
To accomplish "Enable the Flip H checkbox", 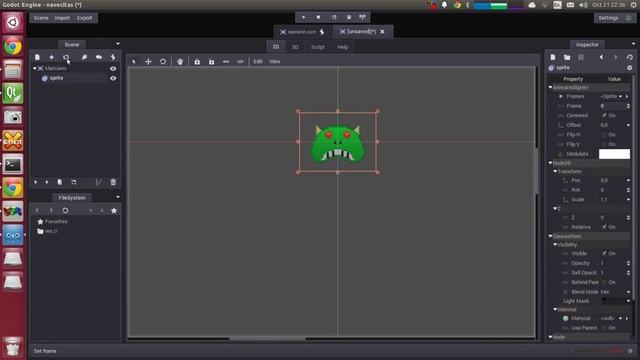I will pos(604,135).
